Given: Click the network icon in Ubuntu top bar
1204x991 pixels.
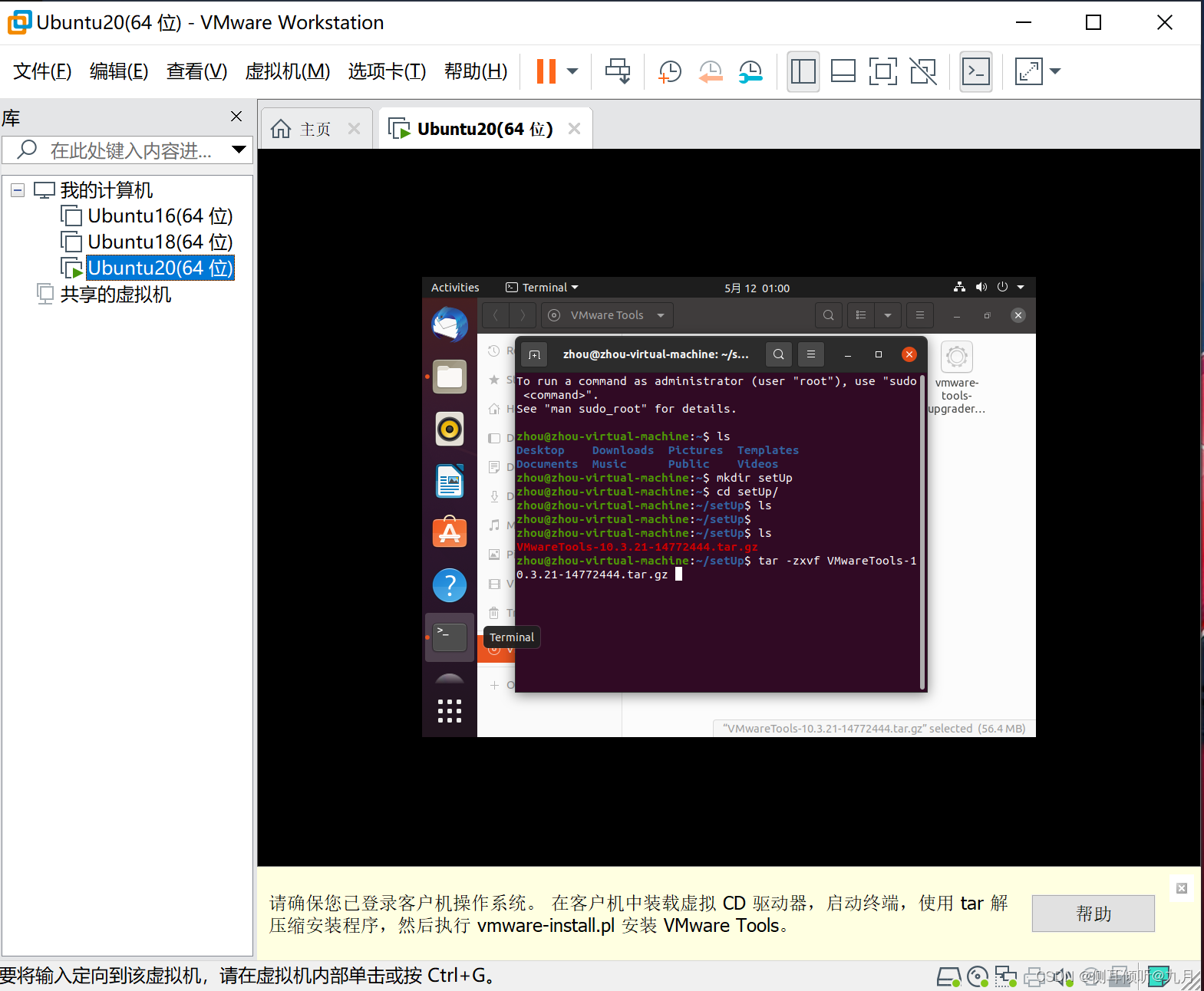Looking at the screenshot, I should pos(959,287).
